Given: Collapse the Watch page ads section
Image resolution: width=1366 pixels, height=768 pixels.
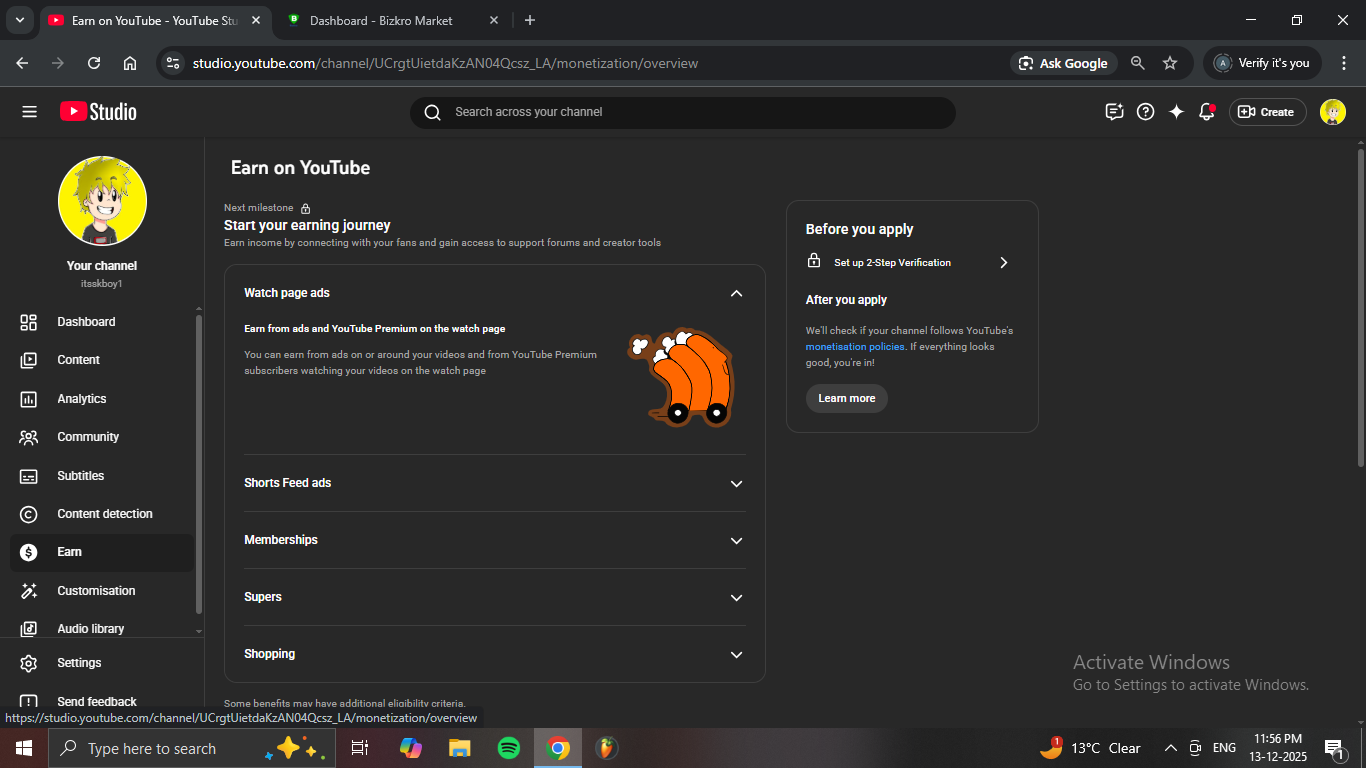Looking at the screenshot, I should (736, 293).
